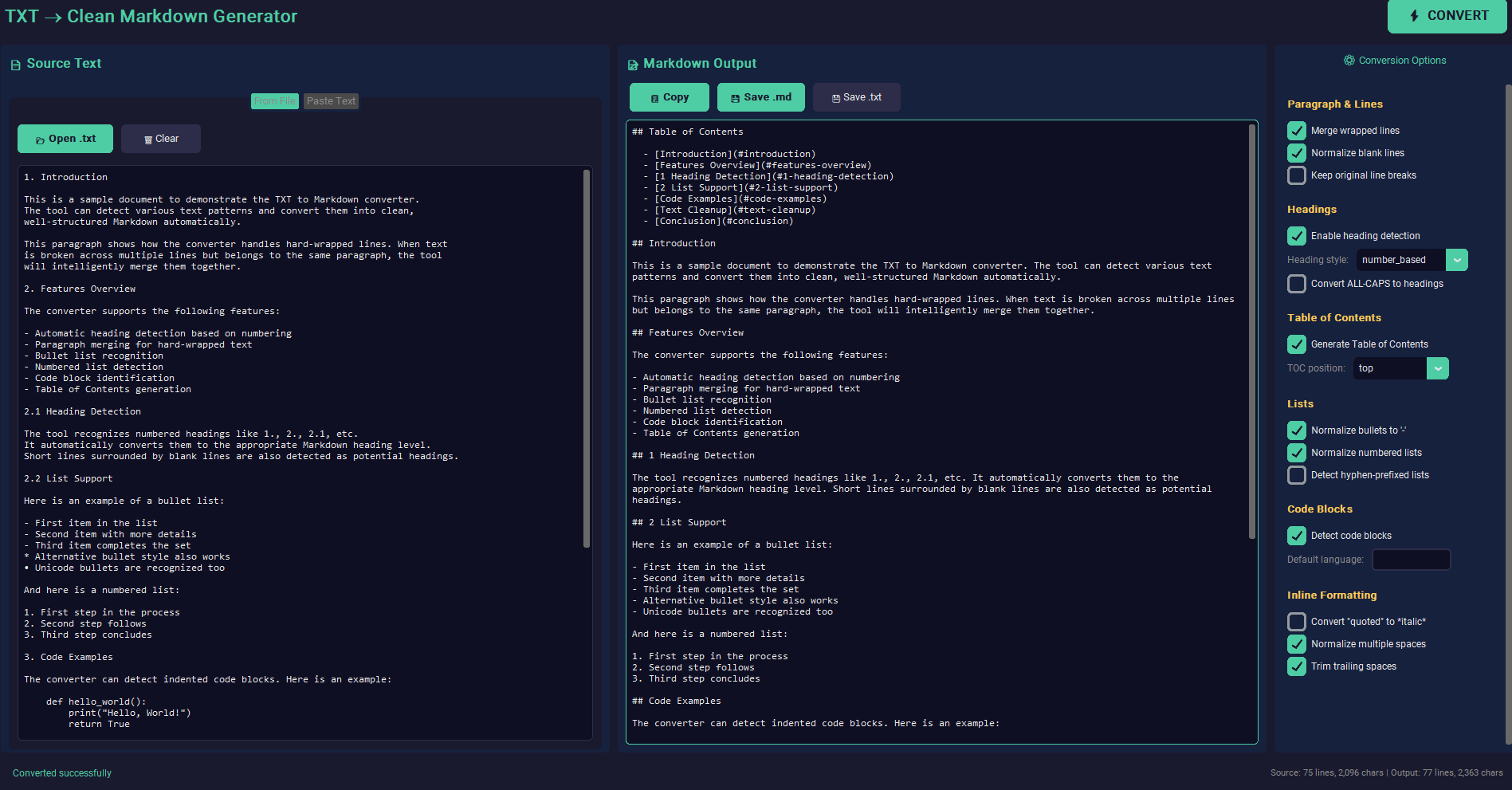Disable Enable heading detection checkbox

coord(1297,236)
